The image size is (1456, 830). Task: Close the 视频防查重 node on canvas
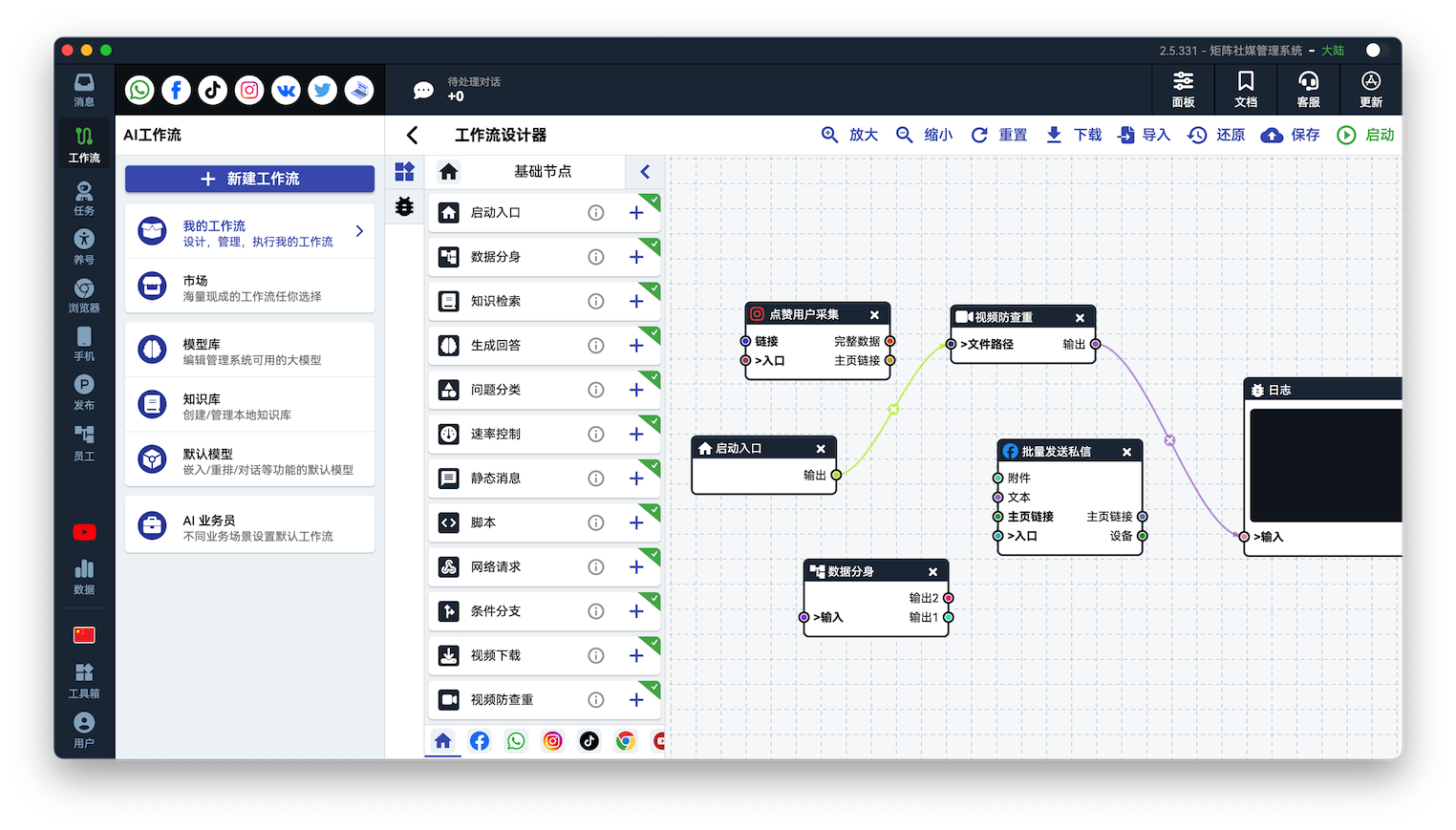1080,318
